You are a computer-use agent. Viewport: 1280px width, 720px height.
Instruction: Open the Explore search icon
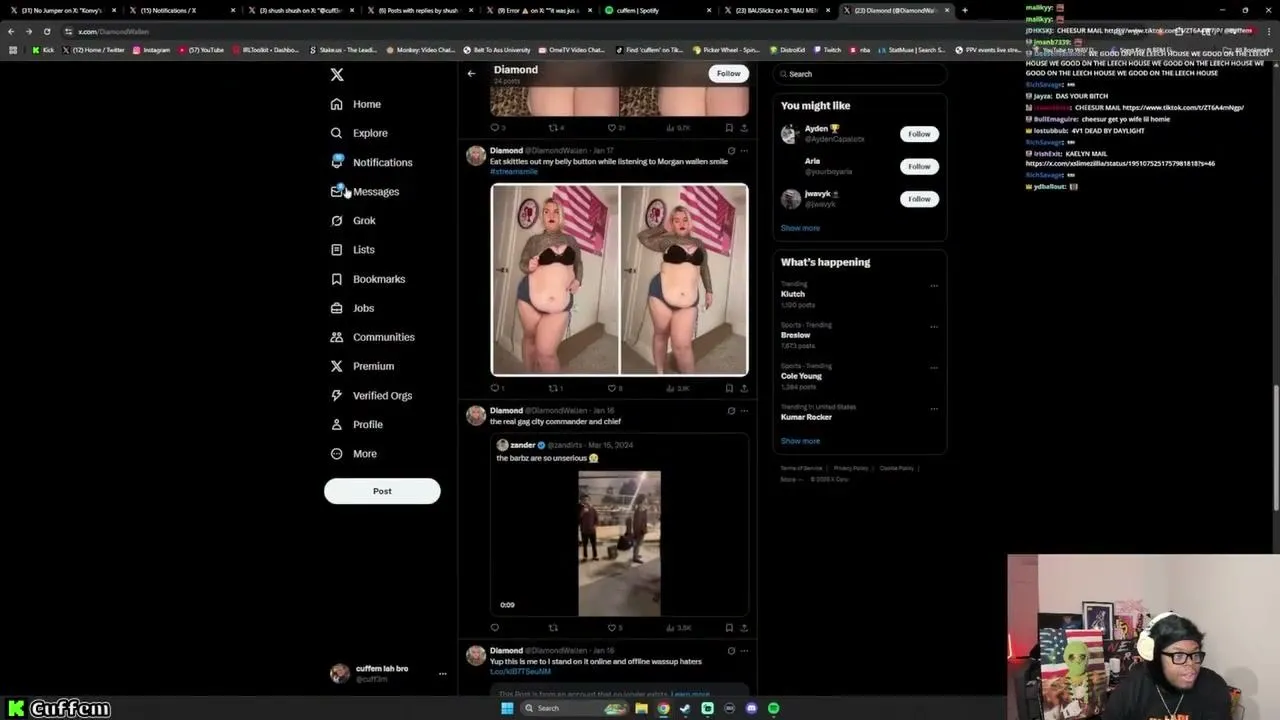click(337, 133)
